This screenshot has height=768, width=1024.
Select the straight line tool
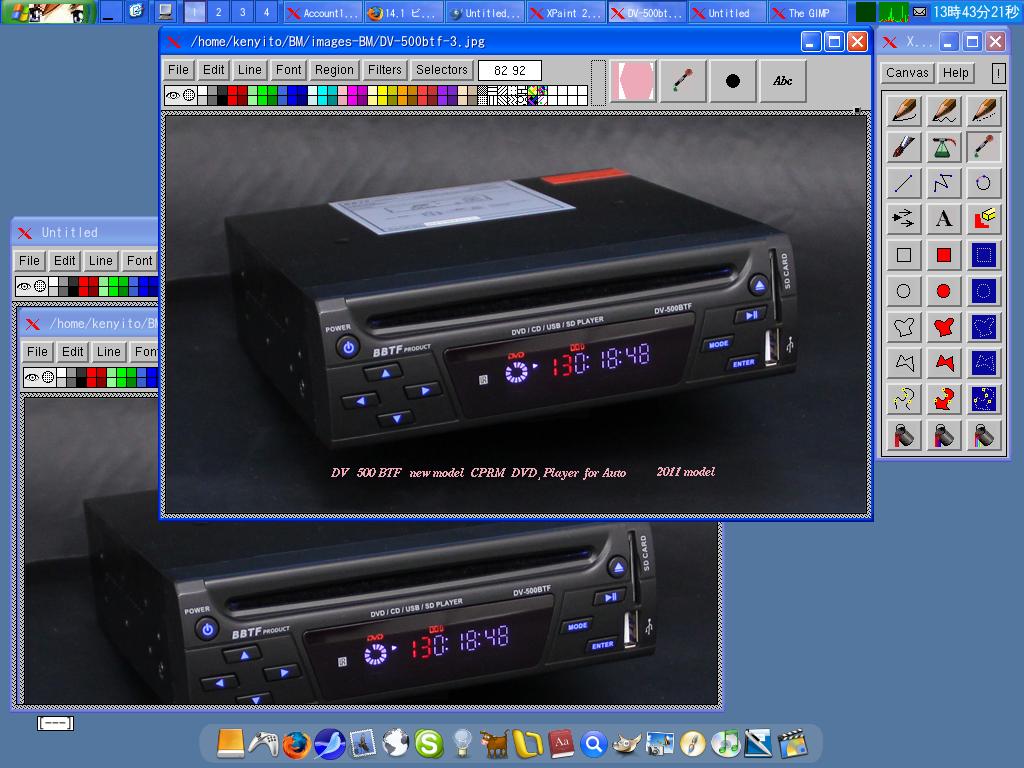point(904,183)
